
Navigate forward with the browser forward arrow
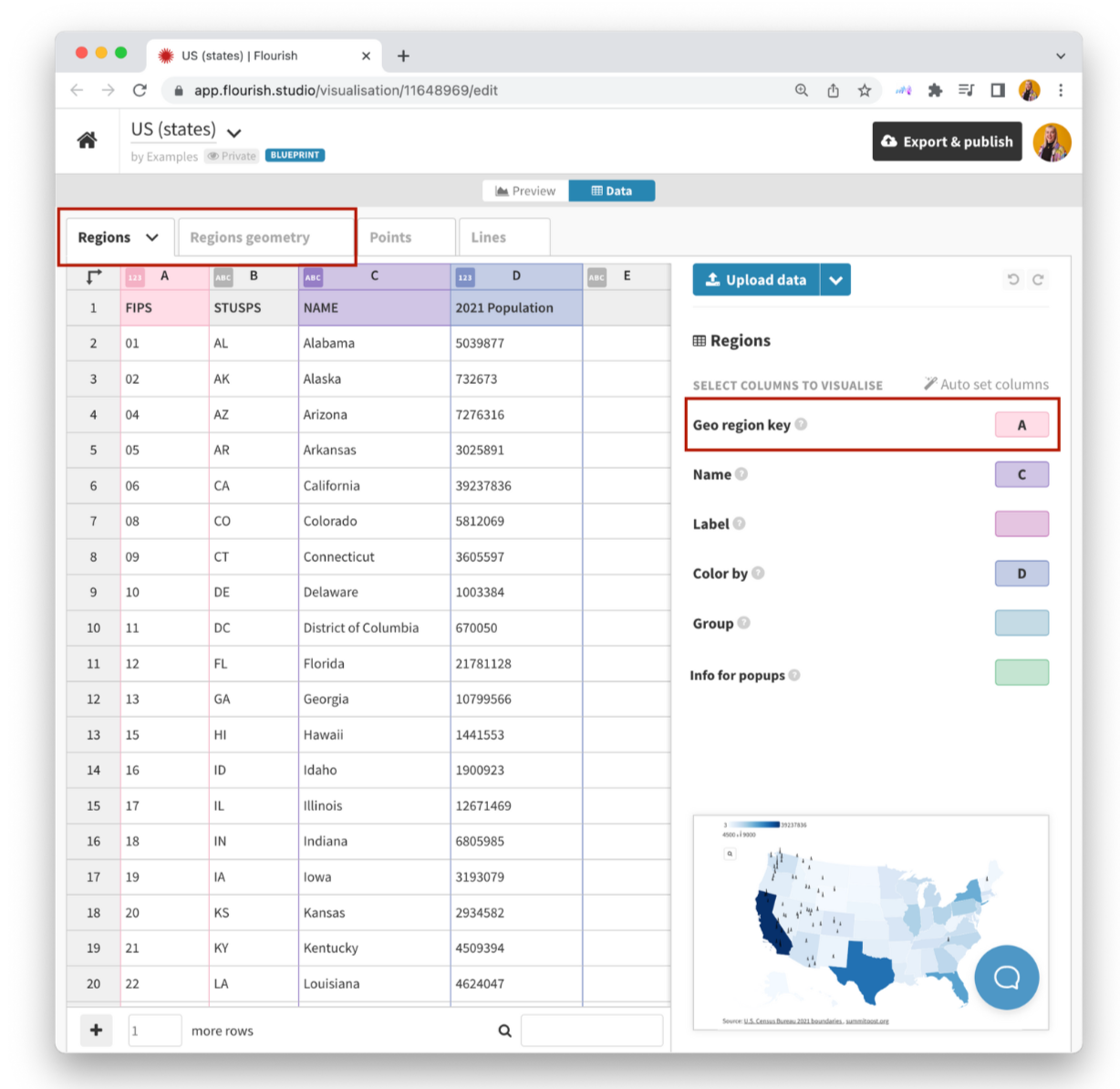(x=108, y=90)
